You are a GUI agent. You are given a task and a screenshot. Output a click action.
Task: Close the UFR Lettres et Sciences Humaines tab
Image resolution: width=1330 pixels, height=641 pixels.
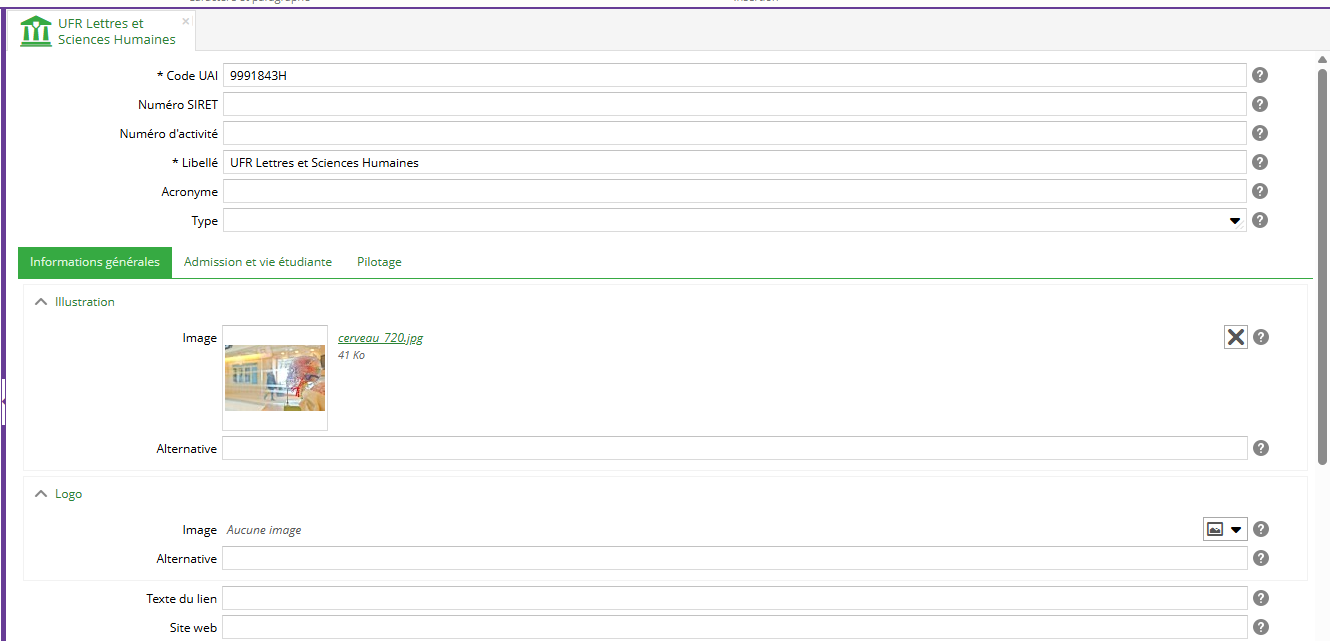pyautogui.click(x=186, y=21)
